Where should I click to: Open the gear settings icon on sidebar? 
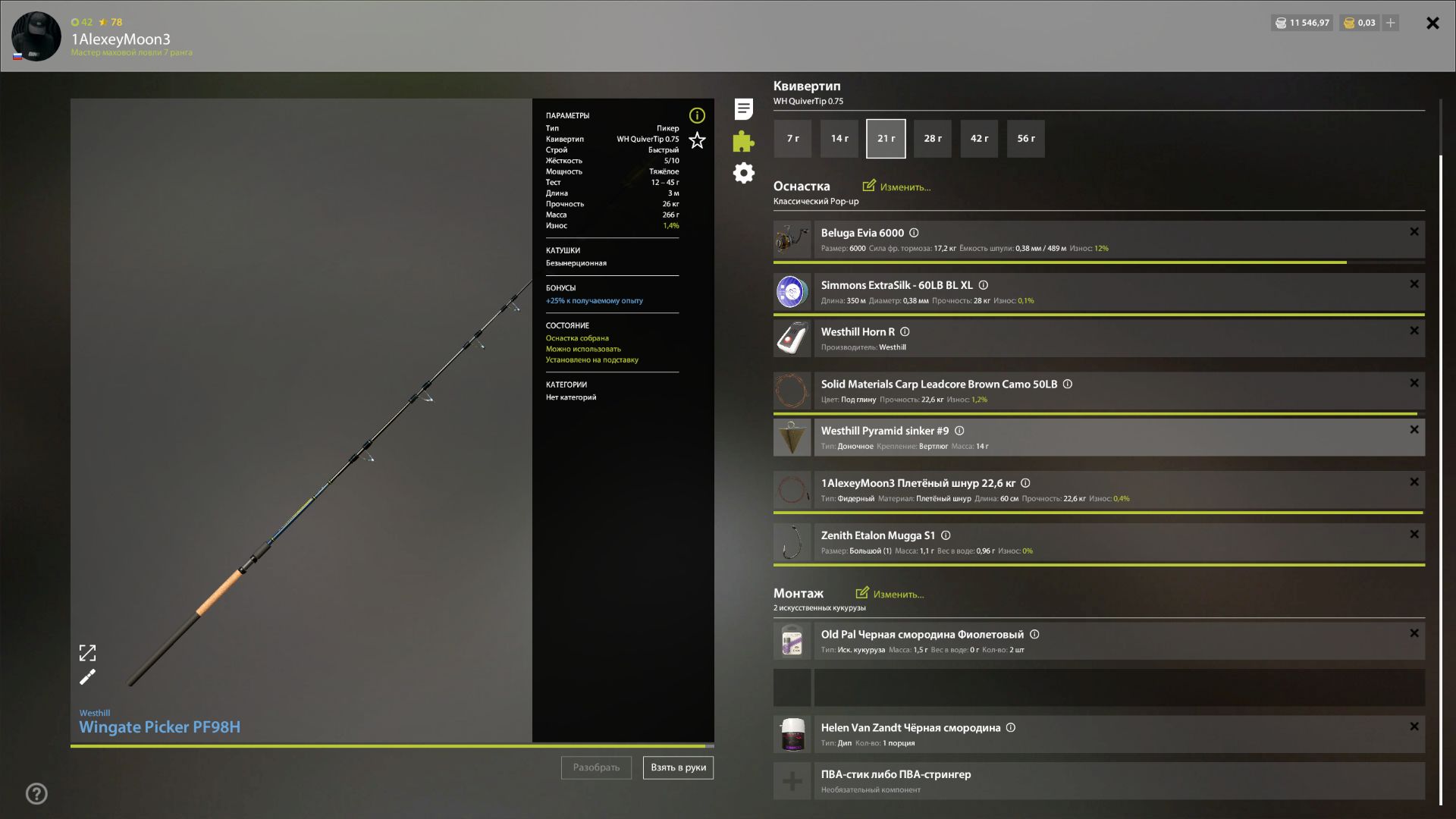[x=744, y=173]
